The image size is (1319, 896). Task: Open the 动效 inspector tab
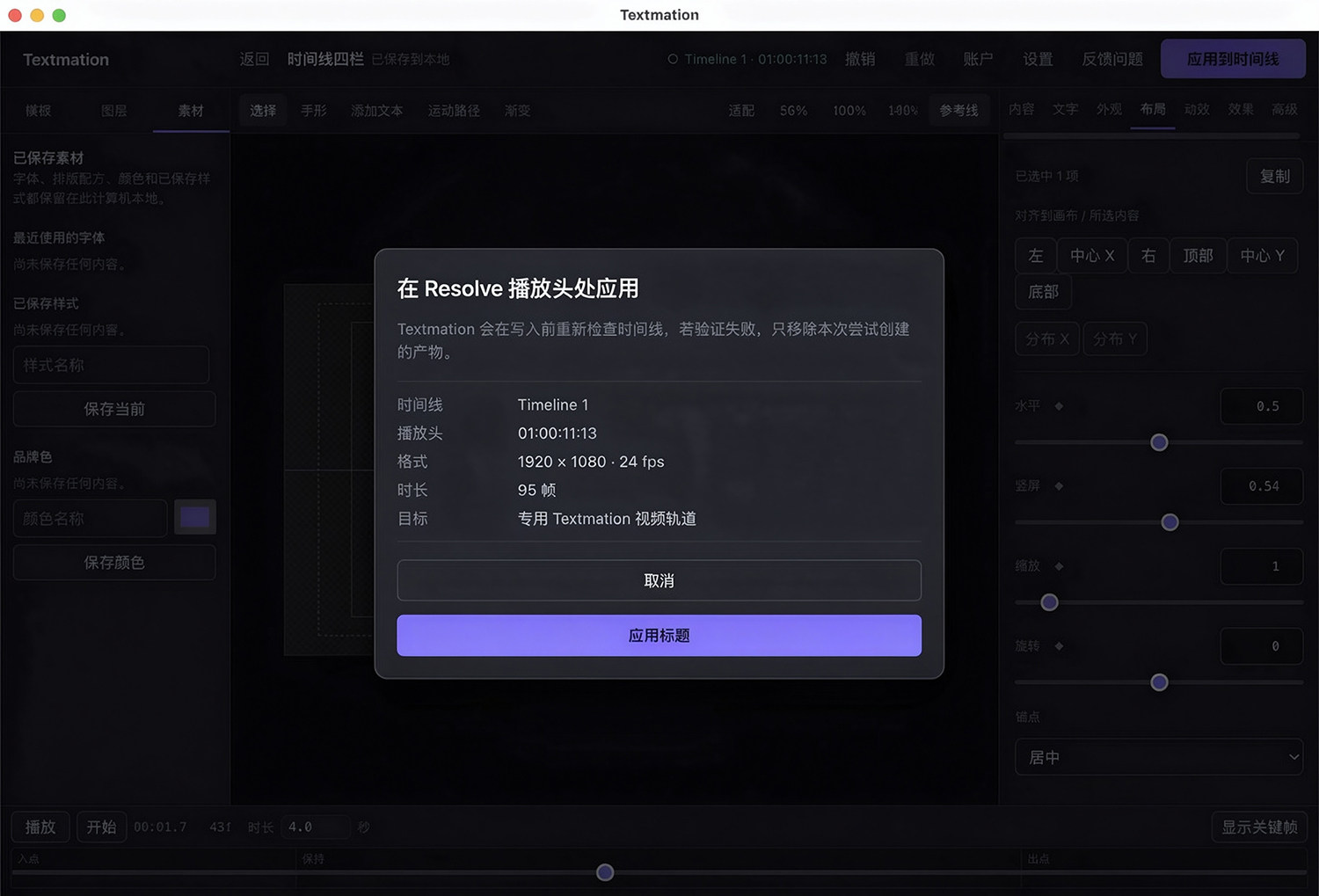click(1197, 109)
